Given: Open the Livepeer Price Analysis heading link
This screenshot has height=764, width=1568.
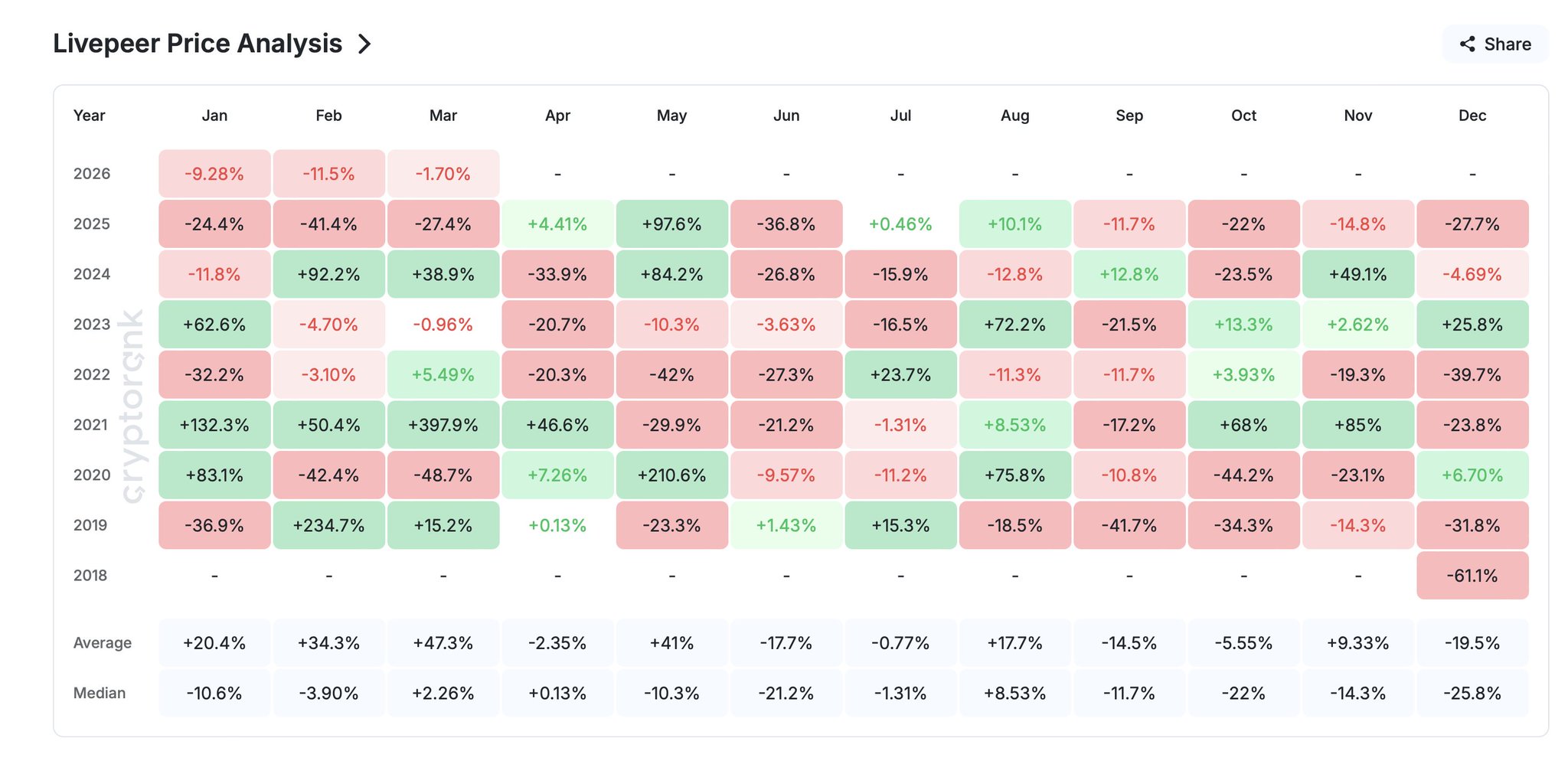Looking at the screenshot, I should point(198,44).
